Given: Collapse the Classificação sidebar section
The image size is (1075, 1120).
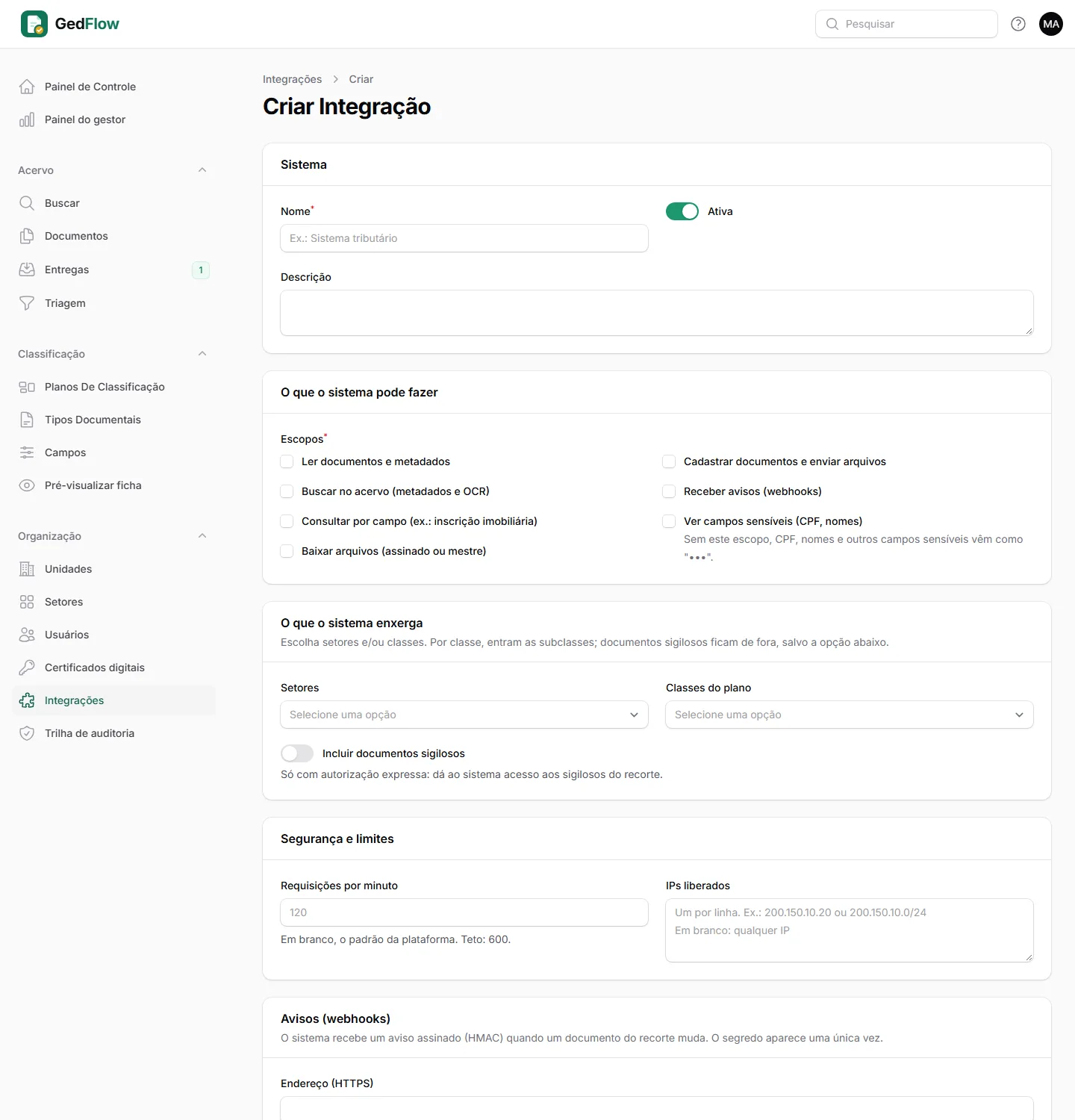Looking at the screenshot, I should click(202, 354).
